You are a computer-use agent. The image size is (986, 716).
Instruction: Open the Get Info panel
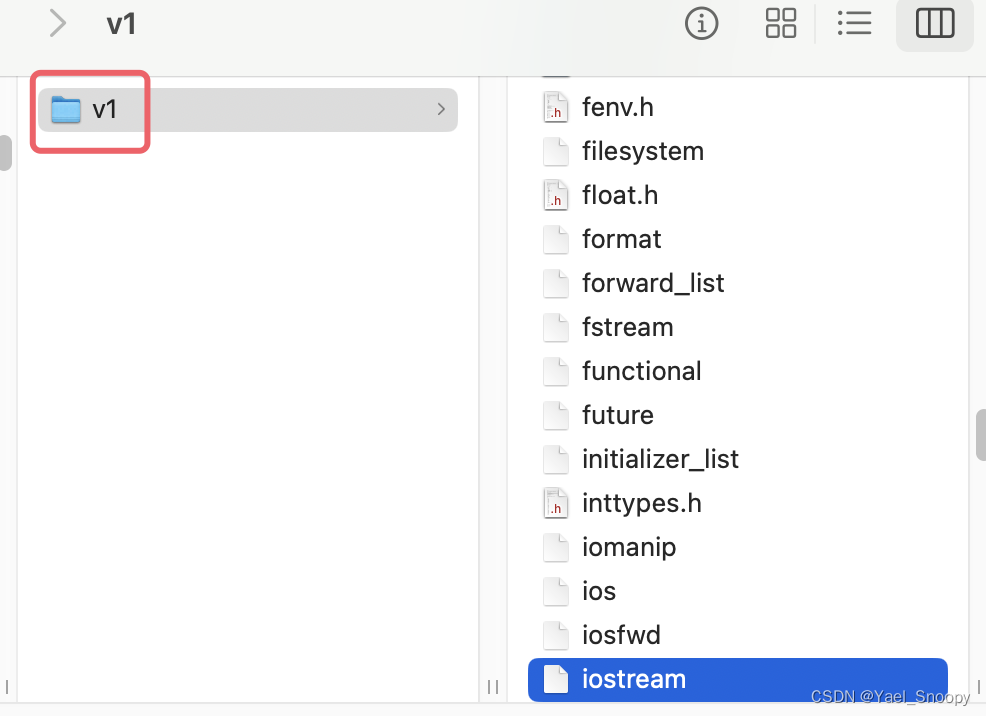[x=701, y=24]
